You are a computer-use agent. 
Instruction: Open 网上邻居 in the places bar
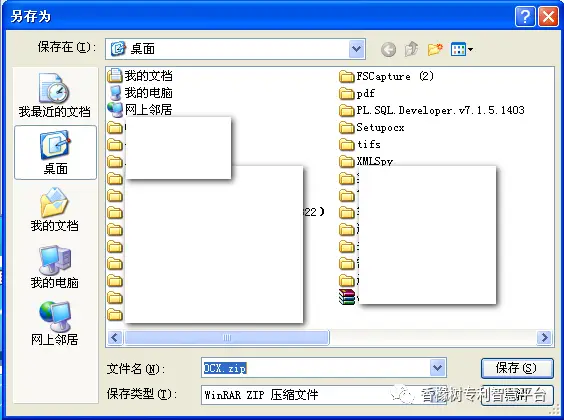55,324
